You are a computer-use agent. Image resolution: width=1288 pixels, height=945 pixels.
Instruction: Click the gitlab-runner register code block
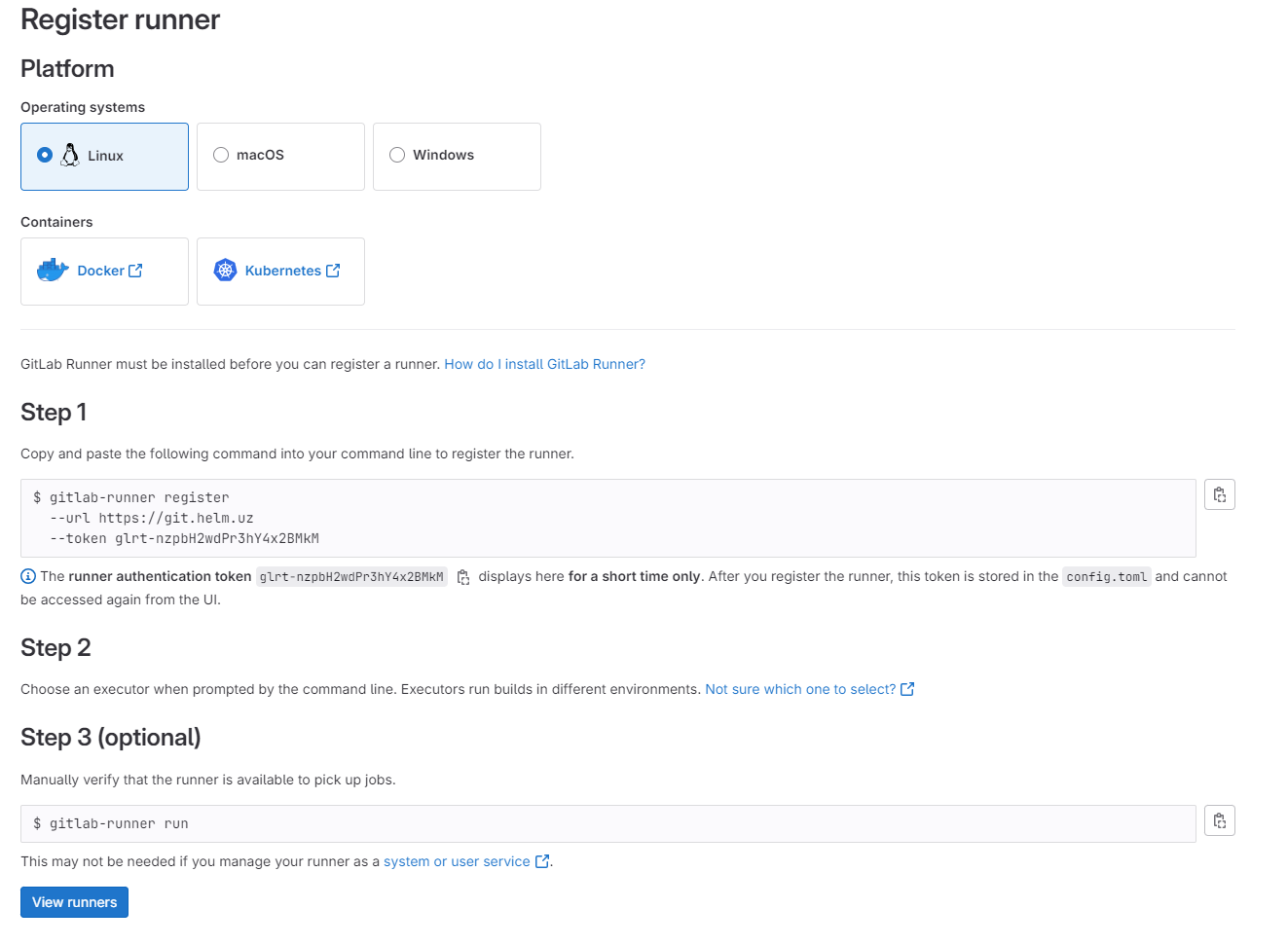608,518
